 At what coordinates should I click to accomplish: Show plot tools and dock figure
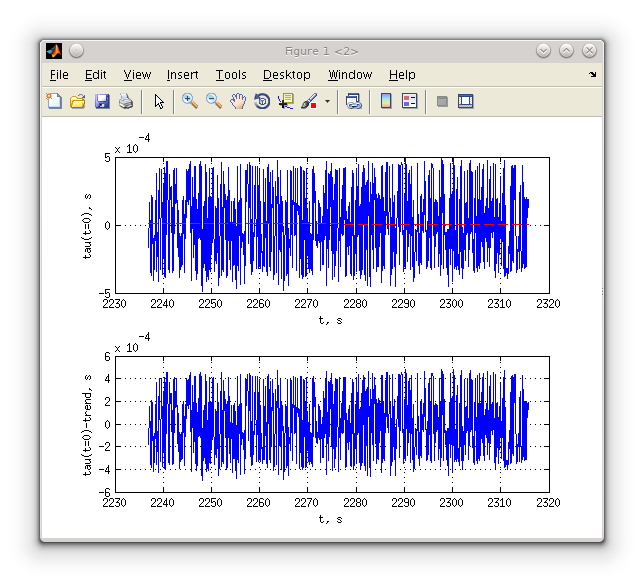point(465,101)
